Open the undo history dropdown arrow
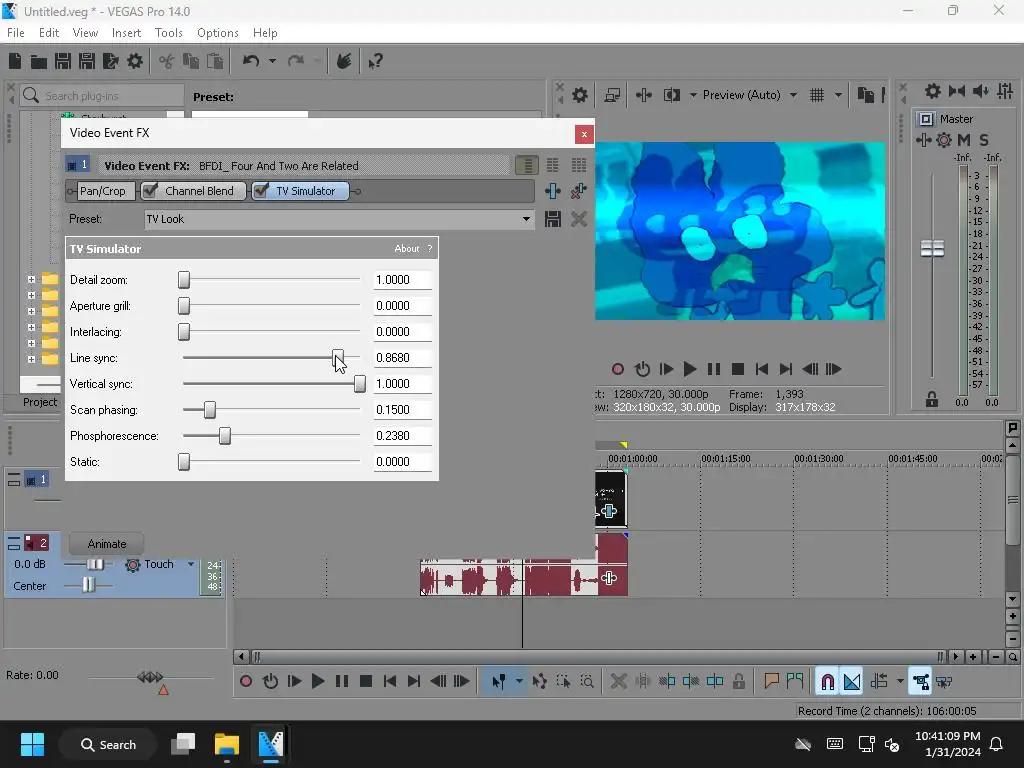Image resolution: width=1024 pixels, height=768 pixels. (x=272, y=61)
